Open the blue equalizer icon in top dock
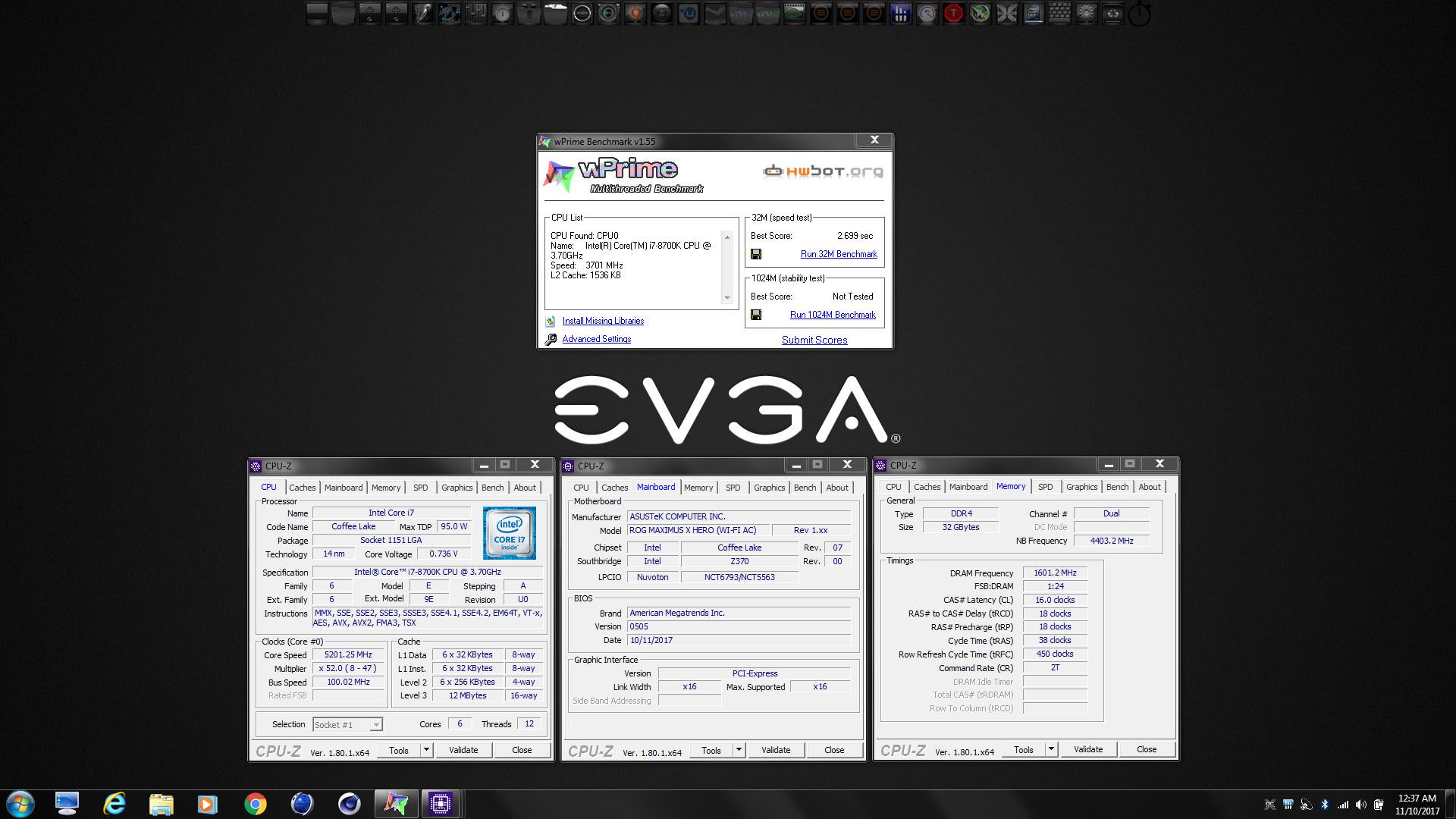Screen dimensions: 1456x819 coord(899,14)
